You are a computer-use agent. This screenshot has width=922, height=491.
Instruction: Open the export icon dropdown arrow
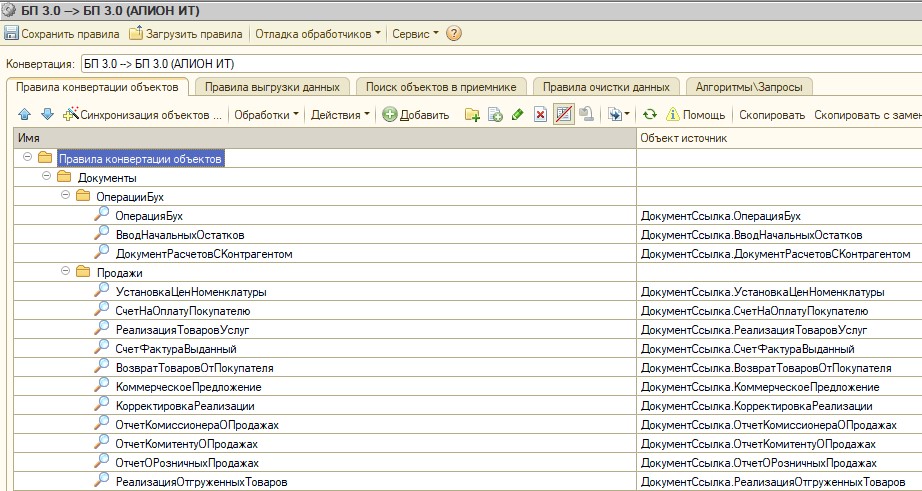627,115
